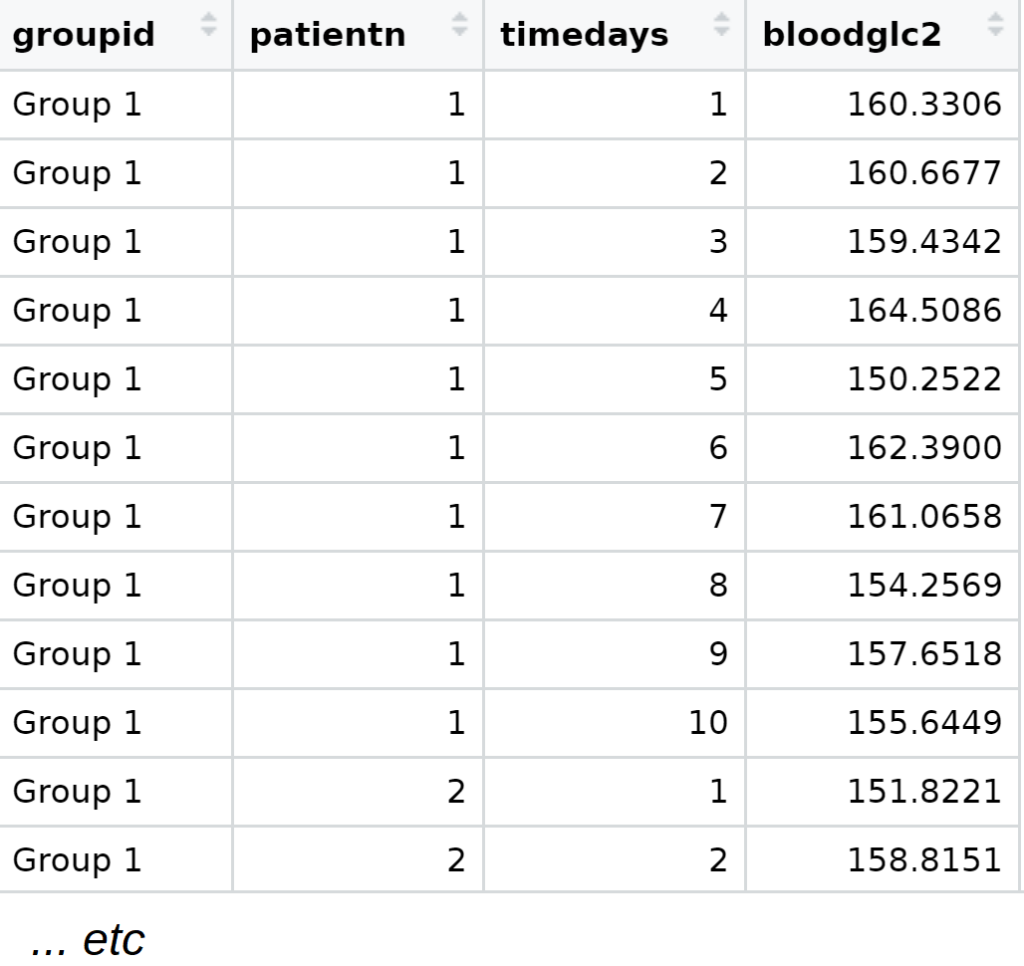Screen dimensions: 1024x966
Task: Click the groupid column sort arrows
Action: point(209,25)
